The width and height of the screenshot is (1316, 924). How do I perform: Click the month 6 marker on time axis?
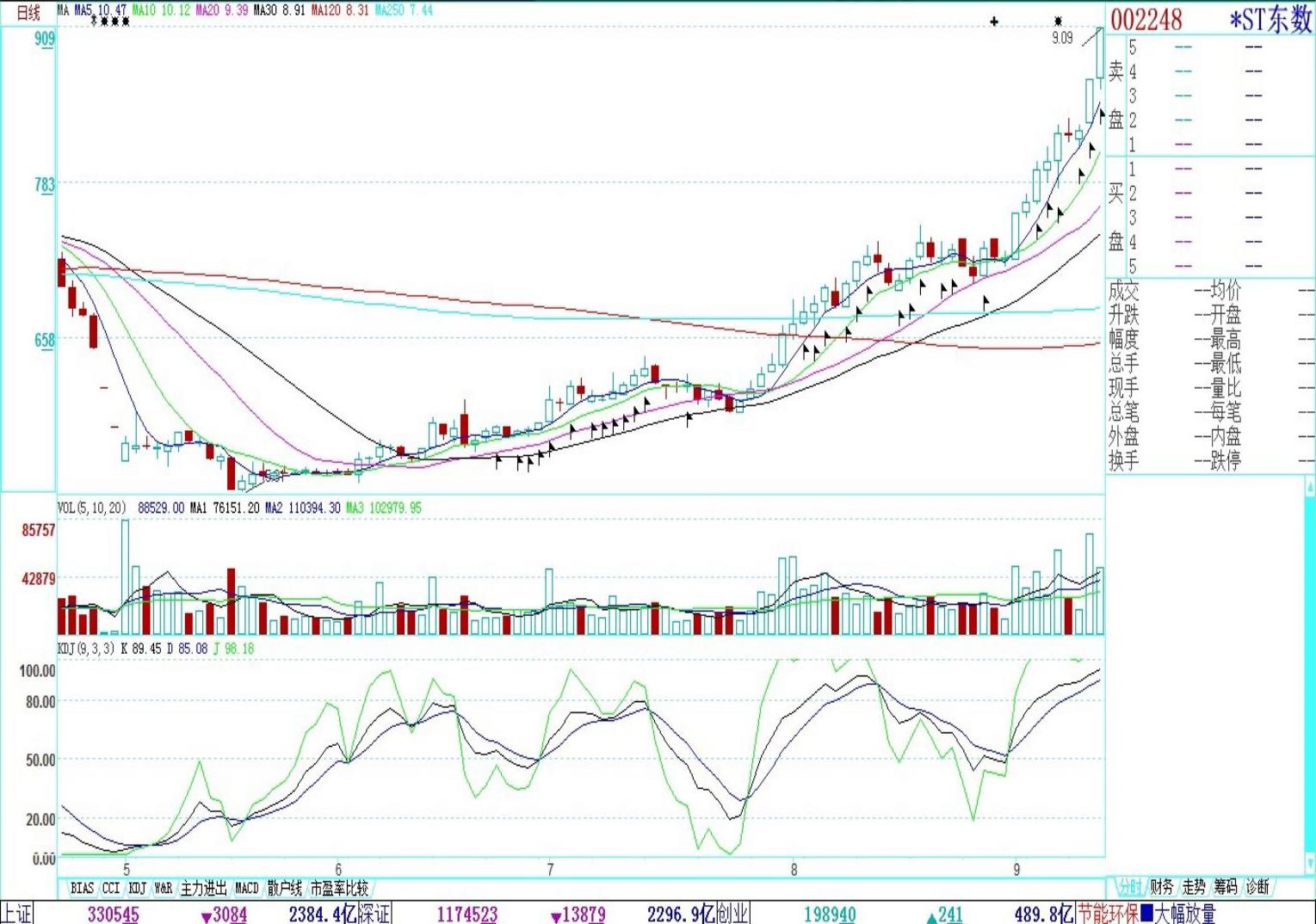(x=338, y=869)
